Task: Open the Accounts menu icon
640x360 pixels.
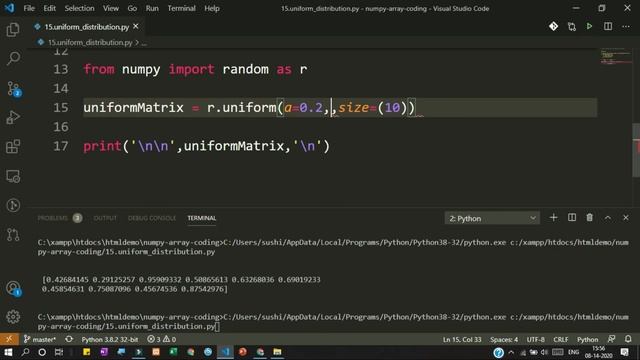Action: pyautogui.click(x=13, y=288)
